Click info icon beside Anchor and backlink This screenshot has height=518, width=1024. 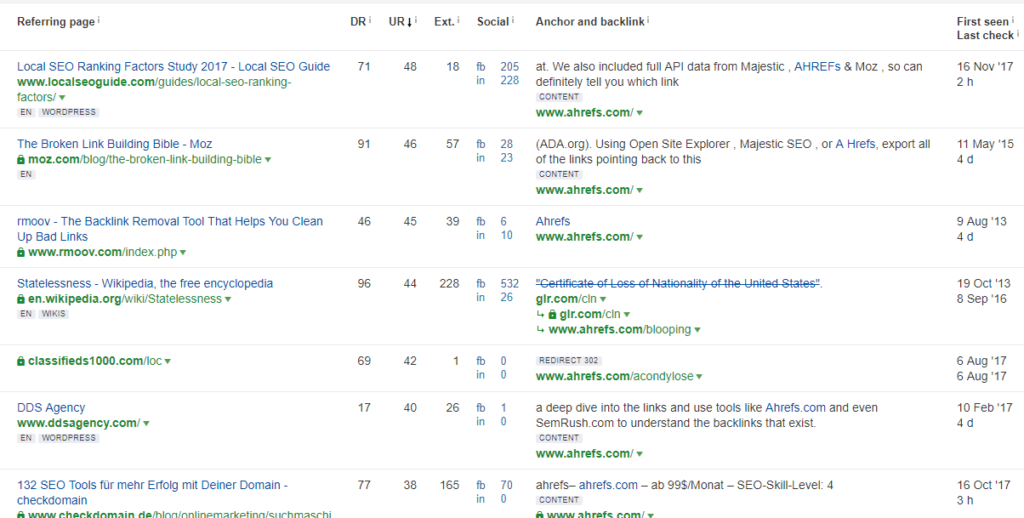pyautogui.click(x=648, y=20)
